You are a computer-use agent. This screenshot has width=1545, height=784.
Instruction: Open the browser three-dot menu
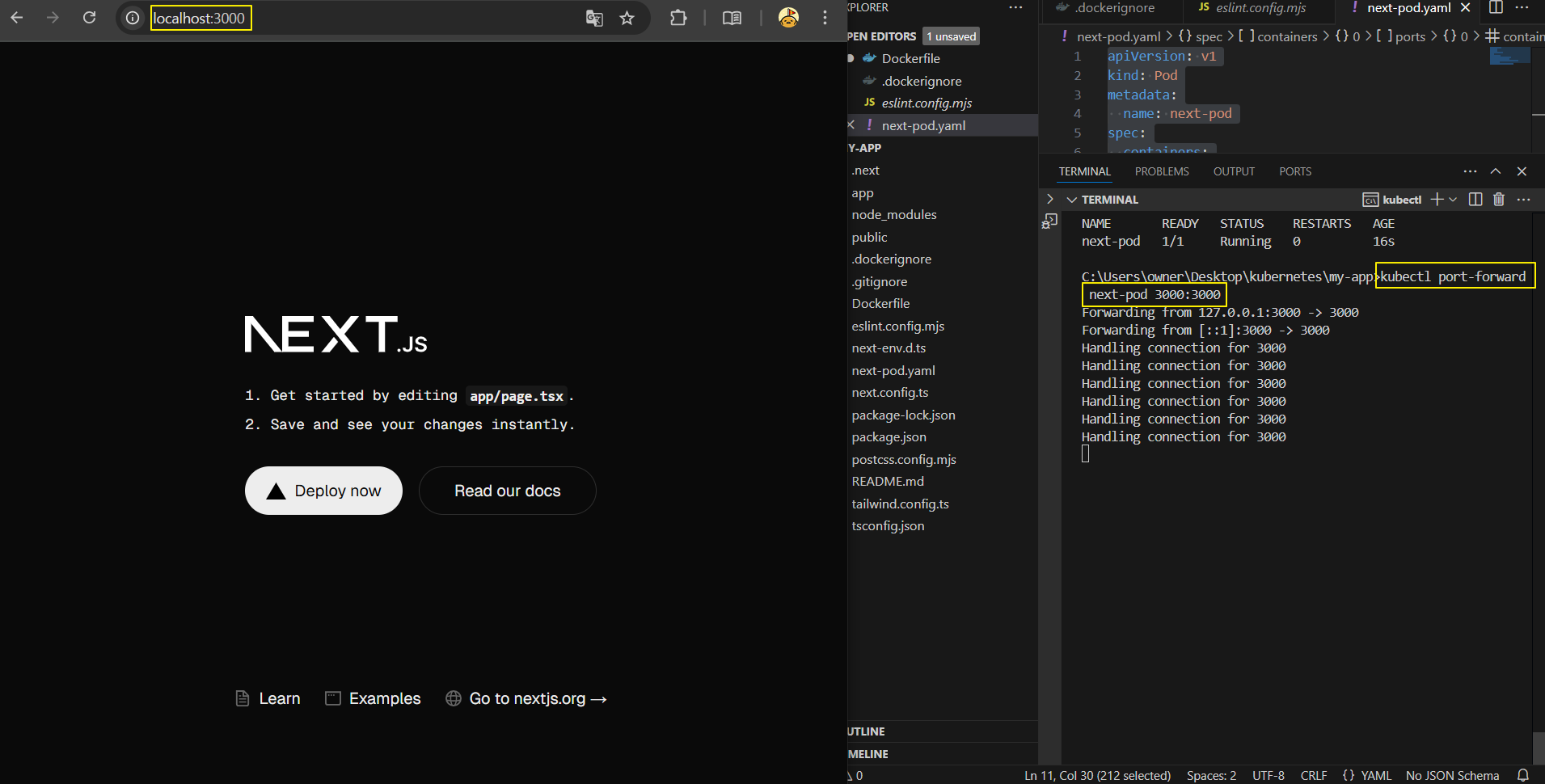click(x=825, y=18)
